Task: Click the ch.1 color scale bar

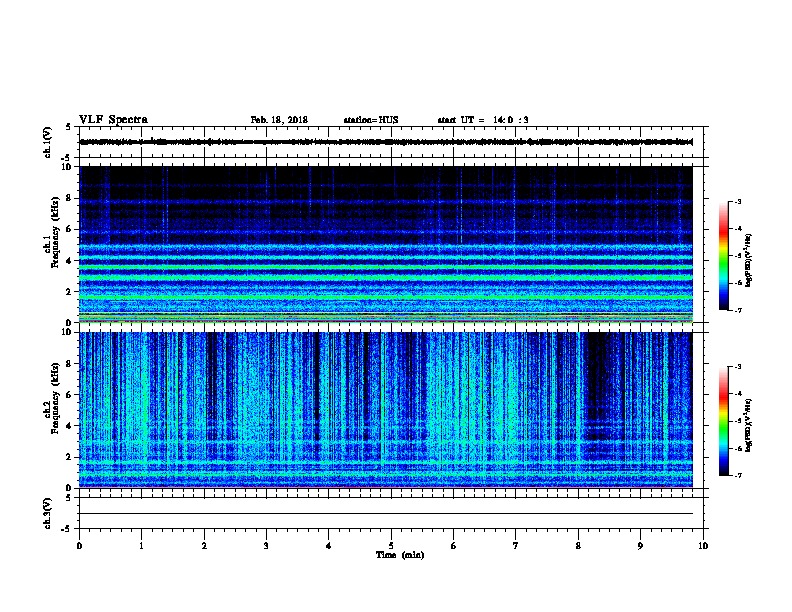Action: [x=724, y=256]
